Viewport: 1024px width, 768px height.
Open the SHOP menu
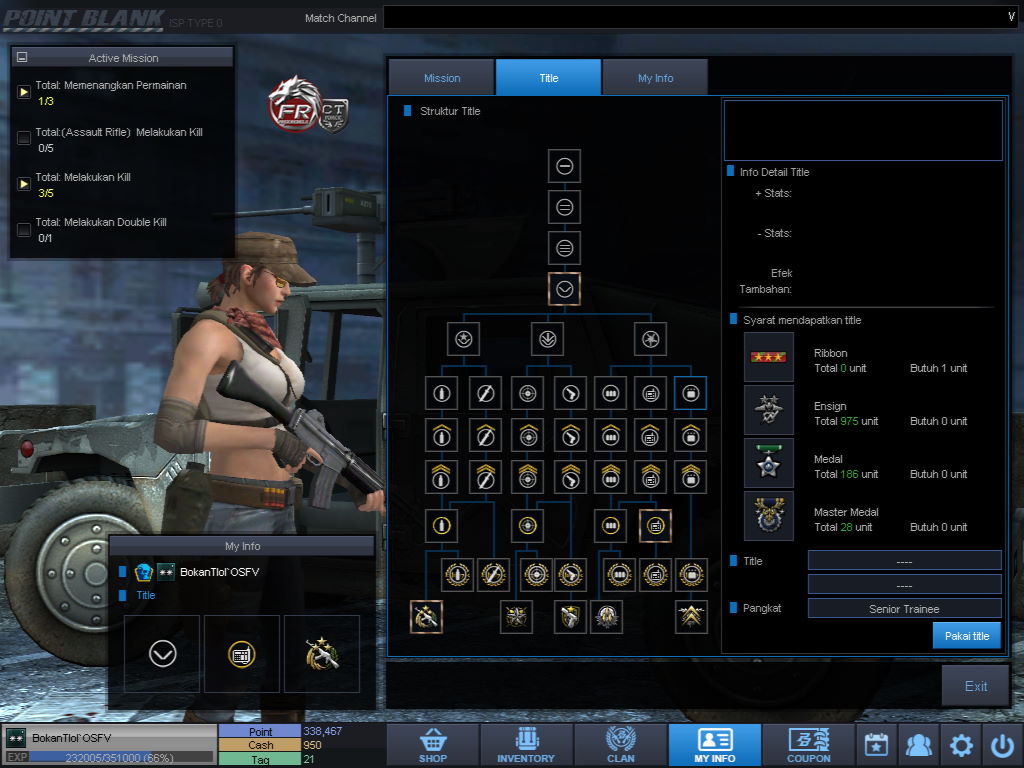pos(433,745)
